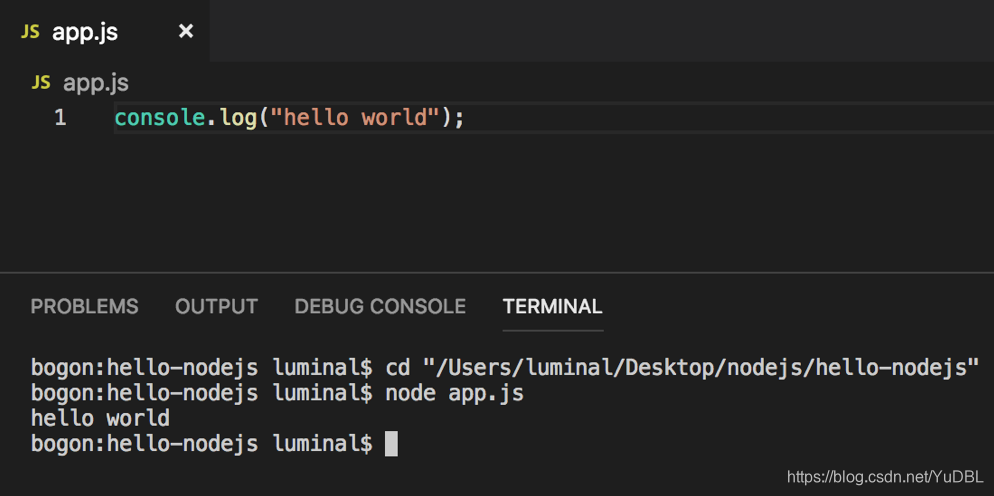Screen dimensions: 994x496
Task: Click the hello world terminal output line
Action: pyautogui.click(x=100, y=418)
